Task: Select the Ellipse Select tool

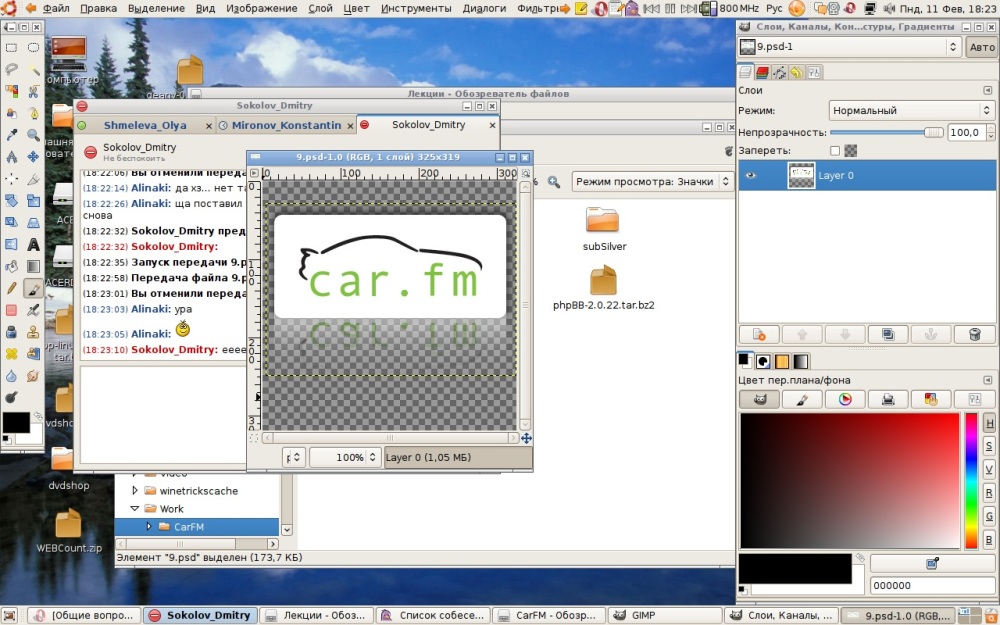Action: 33,47
